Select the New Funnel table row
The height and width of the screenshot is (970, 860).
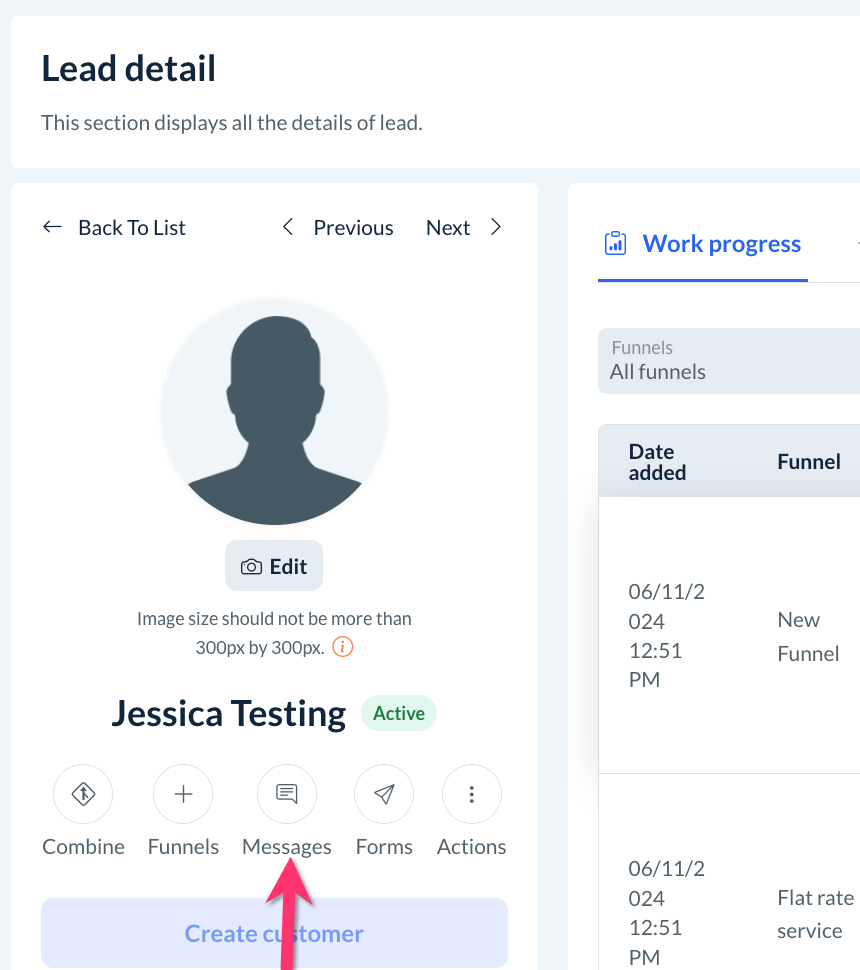(729, 636)
